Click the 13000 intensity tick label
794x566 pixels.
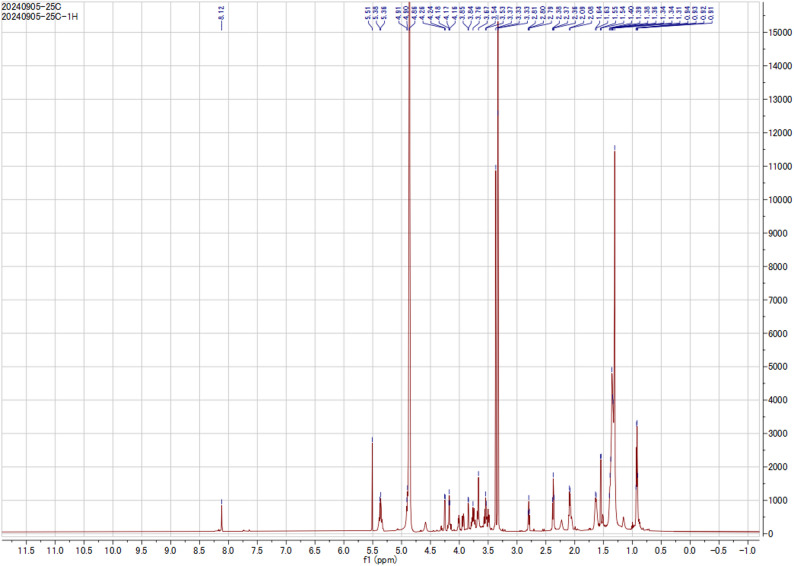[781, 99]
